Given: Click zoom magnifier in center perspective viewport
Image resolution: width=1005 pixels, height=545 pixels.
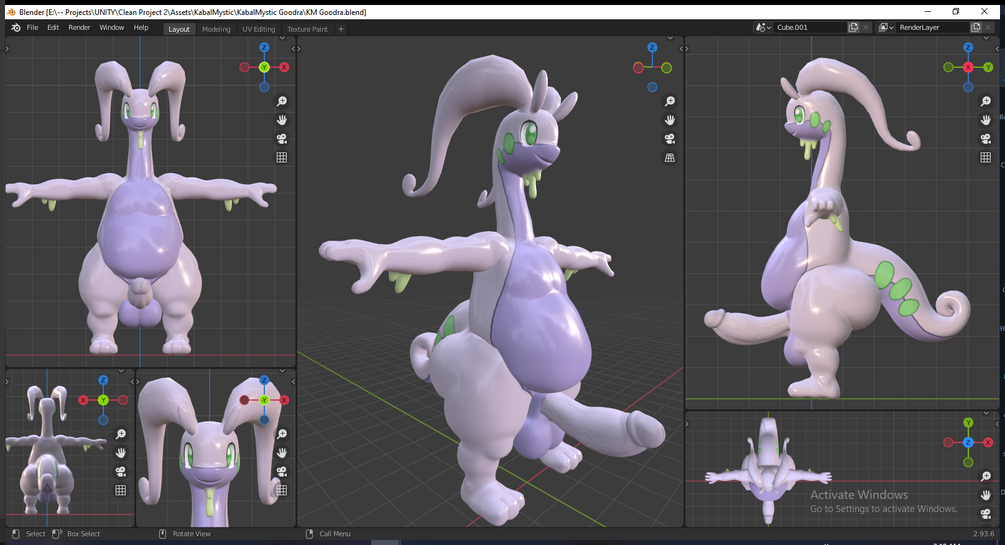Looking at the screenshot, I should click(670, 101).
